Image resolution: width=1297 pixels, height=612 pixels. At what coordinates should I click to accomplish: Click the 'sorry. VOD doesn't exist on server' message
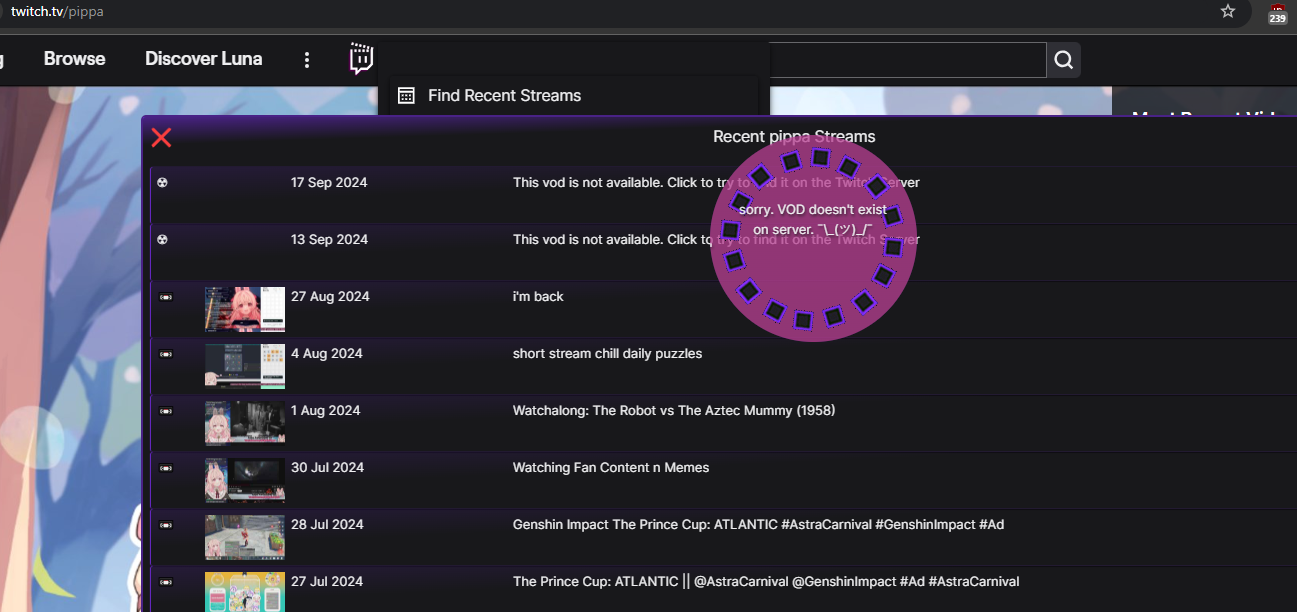click(812, 220)
